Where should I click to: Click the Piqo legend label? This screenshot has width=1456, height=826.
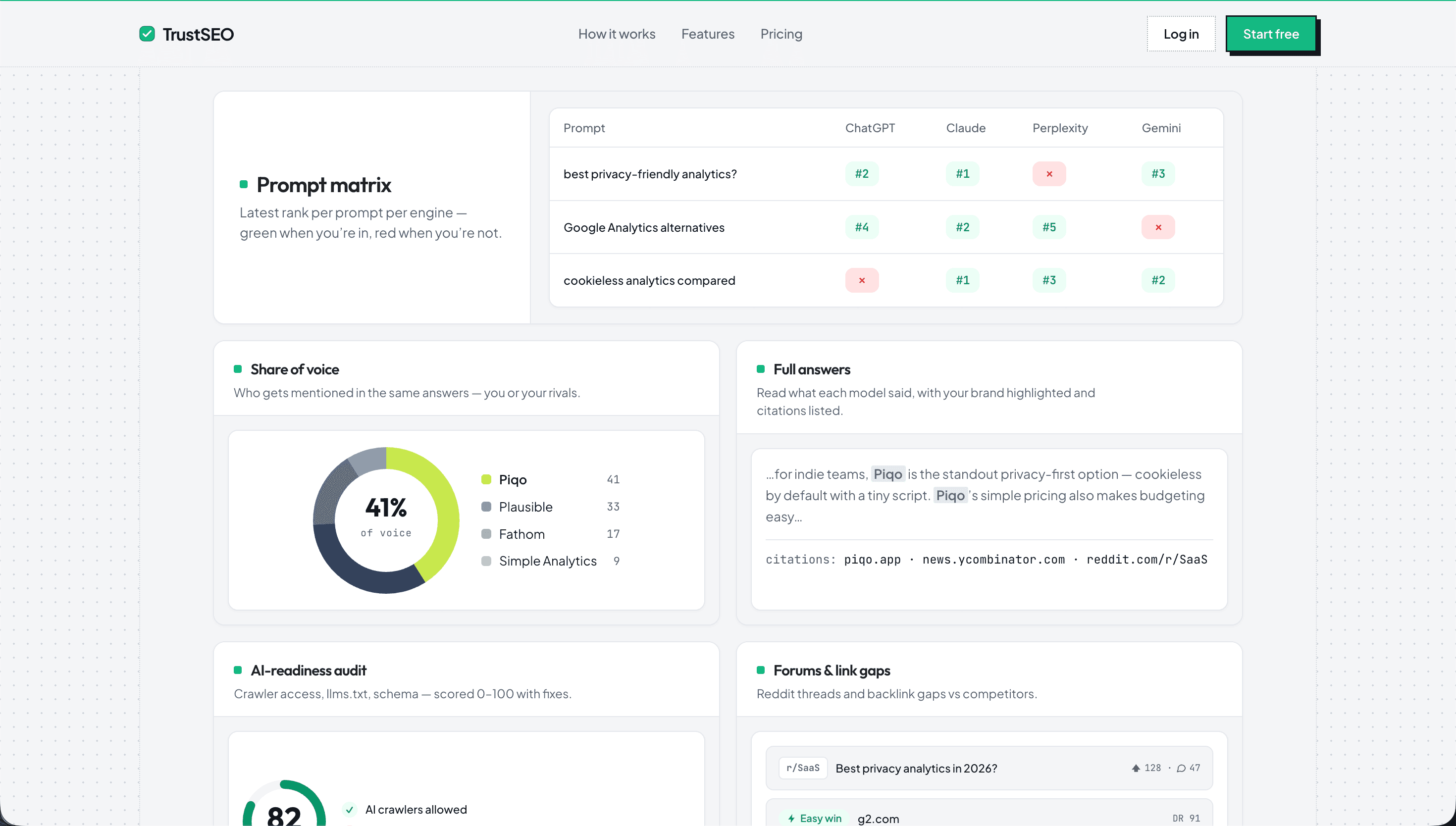(513, 480)
